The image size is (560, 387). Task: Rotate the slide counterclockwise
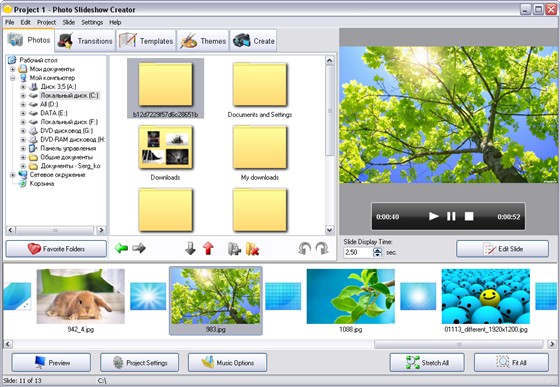[304, 248]
